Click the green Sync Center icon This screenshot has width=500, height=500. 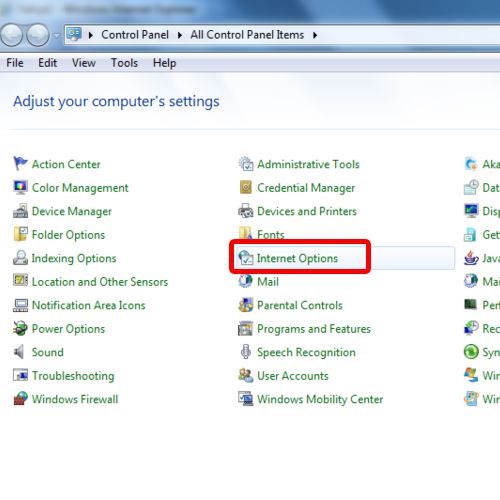471,352
